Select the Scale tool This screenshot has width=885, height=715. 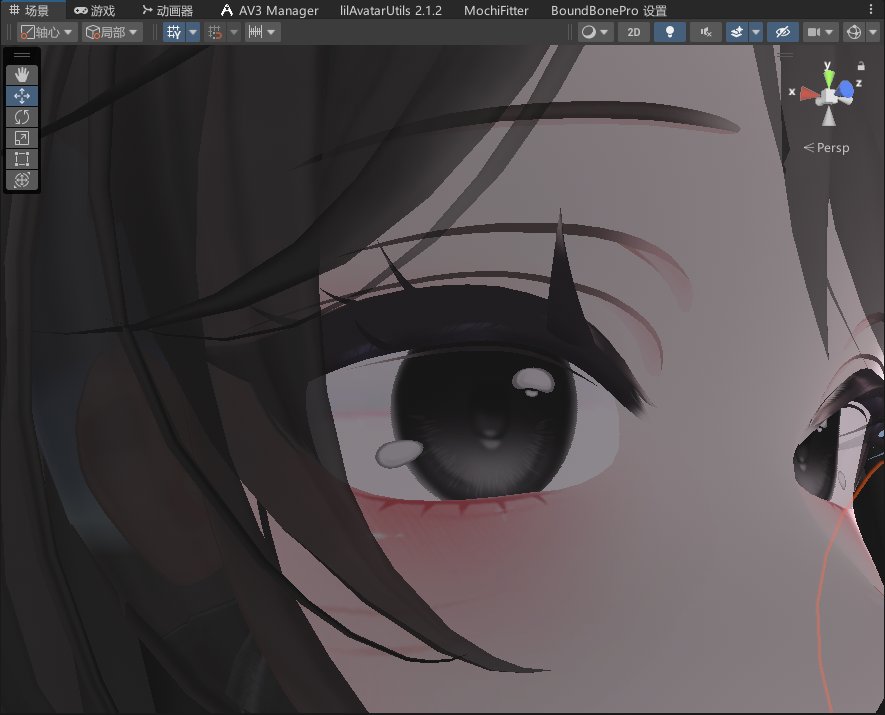[22, 138]
